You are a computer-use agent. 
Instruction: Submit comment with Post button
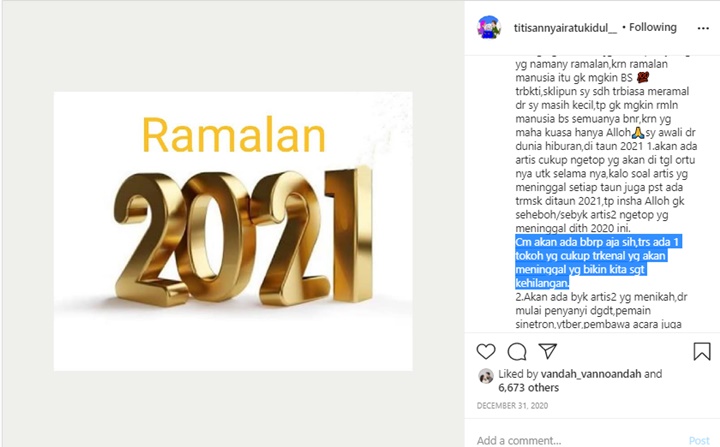[x=699, y=441]
